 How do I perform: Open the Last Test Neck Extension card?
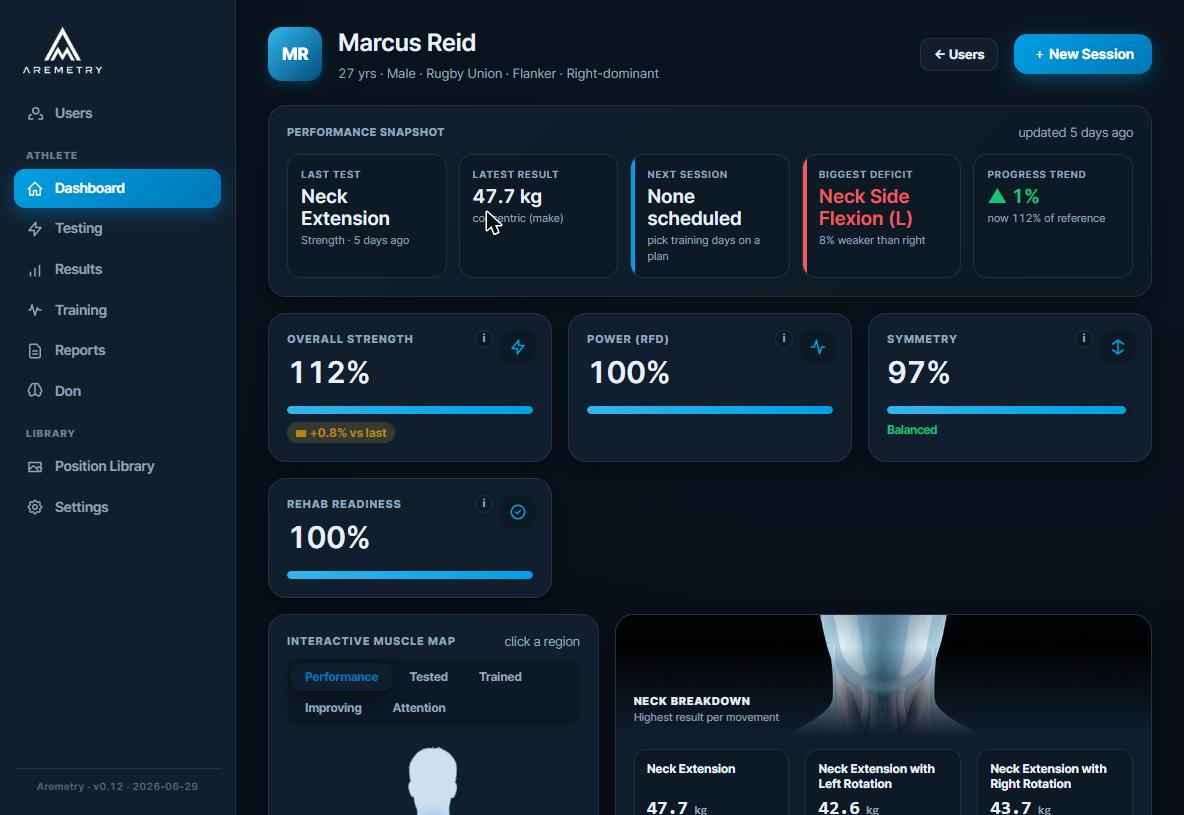pos(366,216)
